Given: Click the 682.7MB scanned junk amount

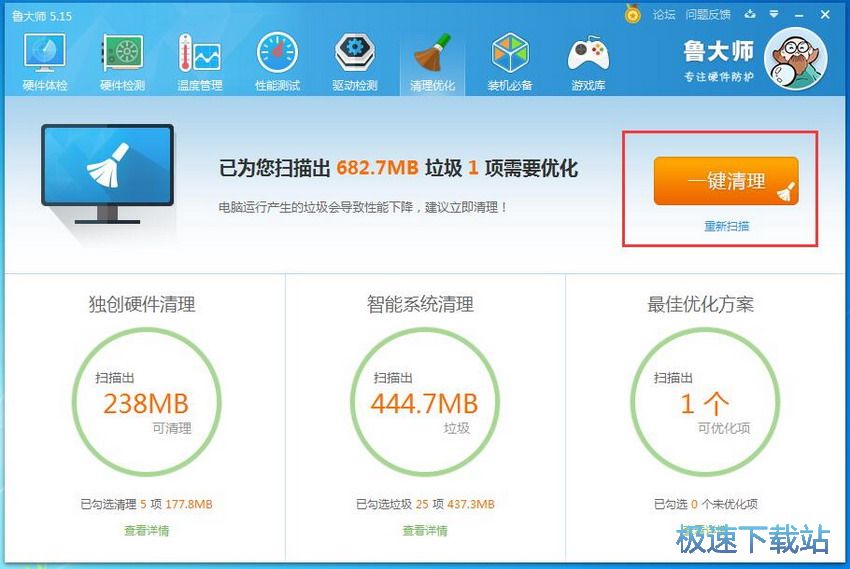Looking at the screenshot, I should pos(377,167).
